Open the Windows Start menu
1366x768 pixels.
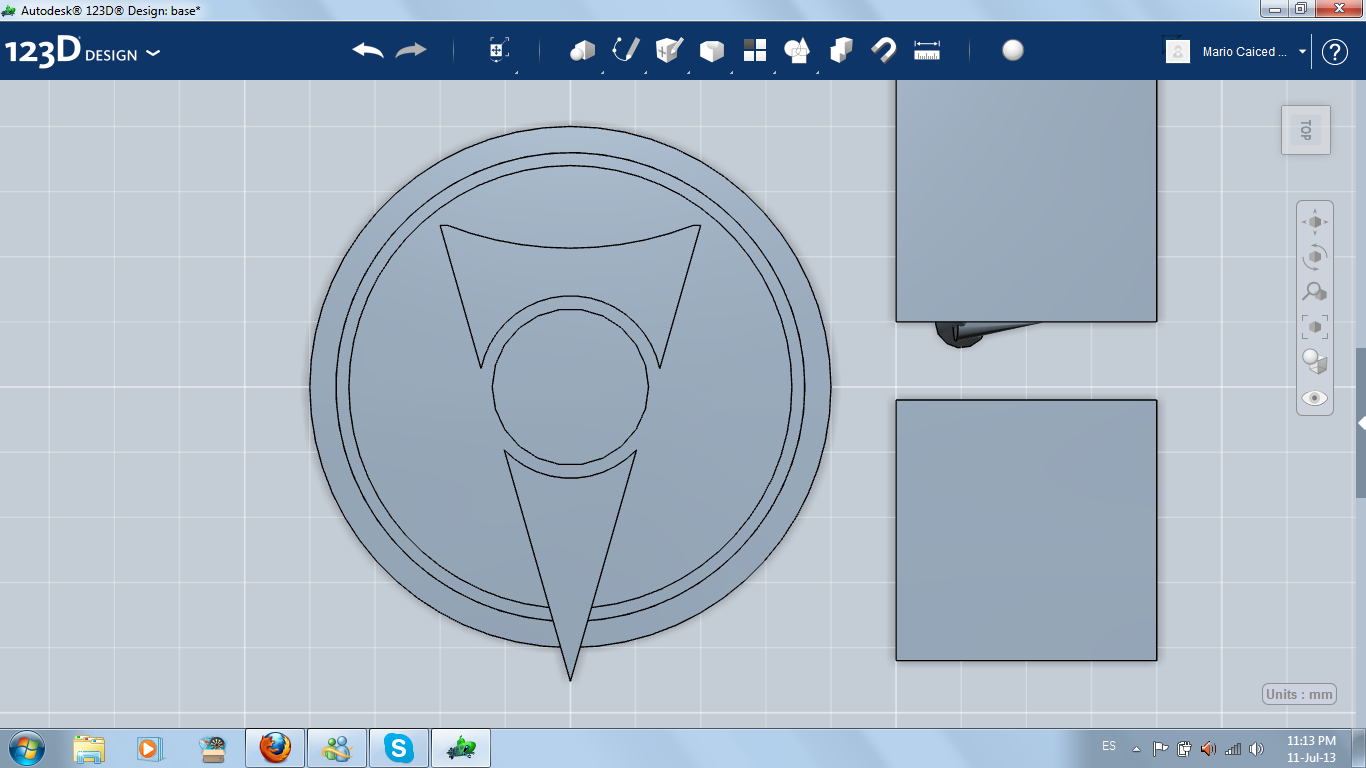tap(26, 748)
